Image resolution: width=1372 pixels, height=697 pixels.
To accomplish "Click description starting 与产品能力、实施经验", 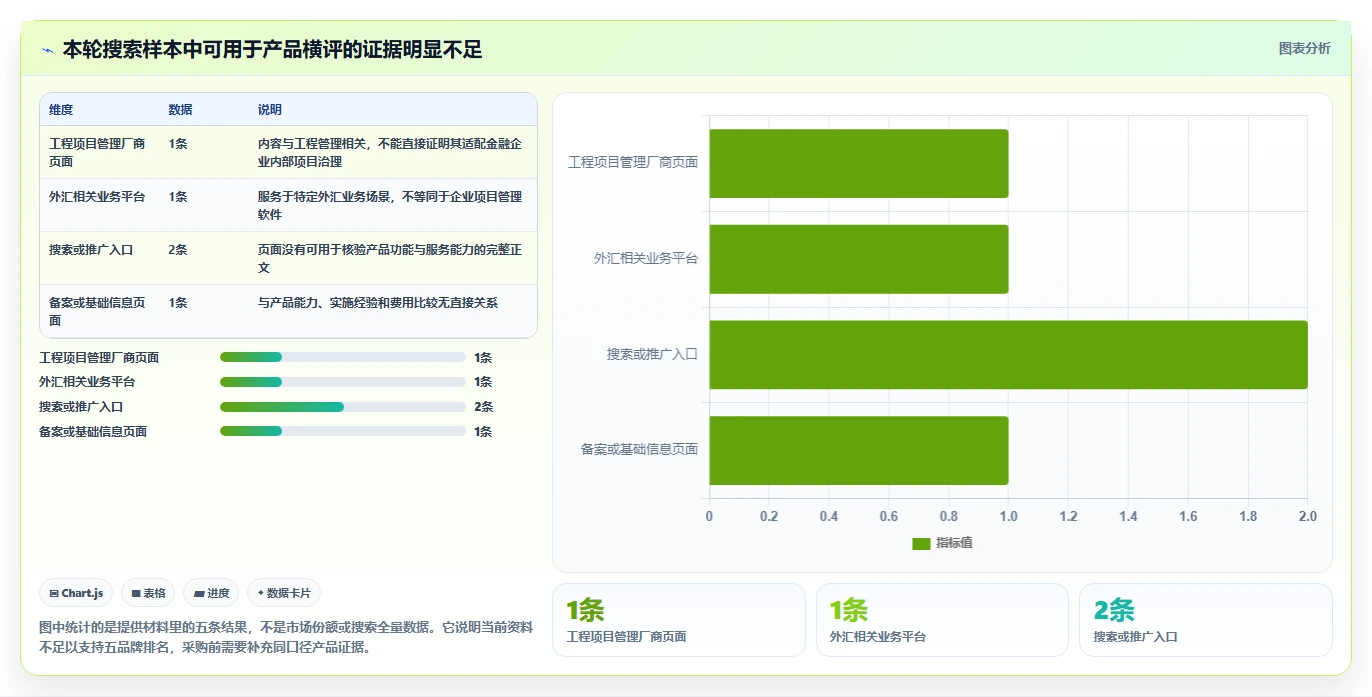I will tap(378, 303).
